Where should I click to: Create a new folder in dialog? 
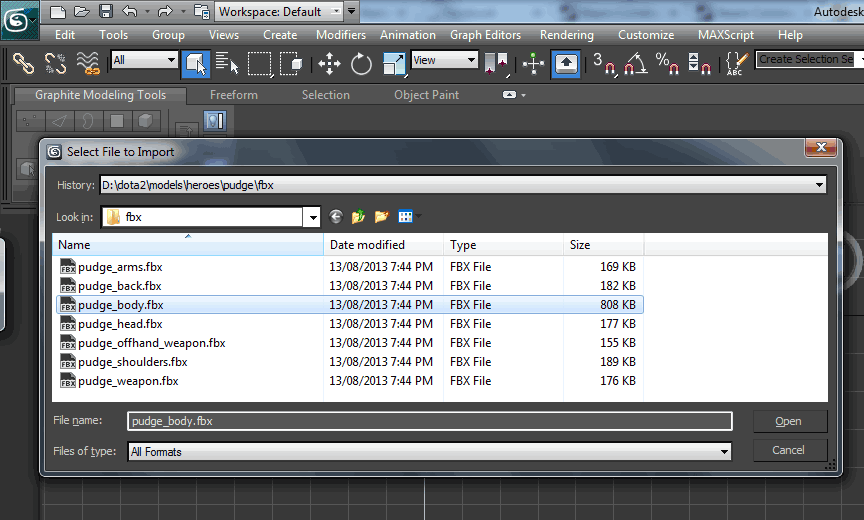pyautogui.click(x=382, y=217)
